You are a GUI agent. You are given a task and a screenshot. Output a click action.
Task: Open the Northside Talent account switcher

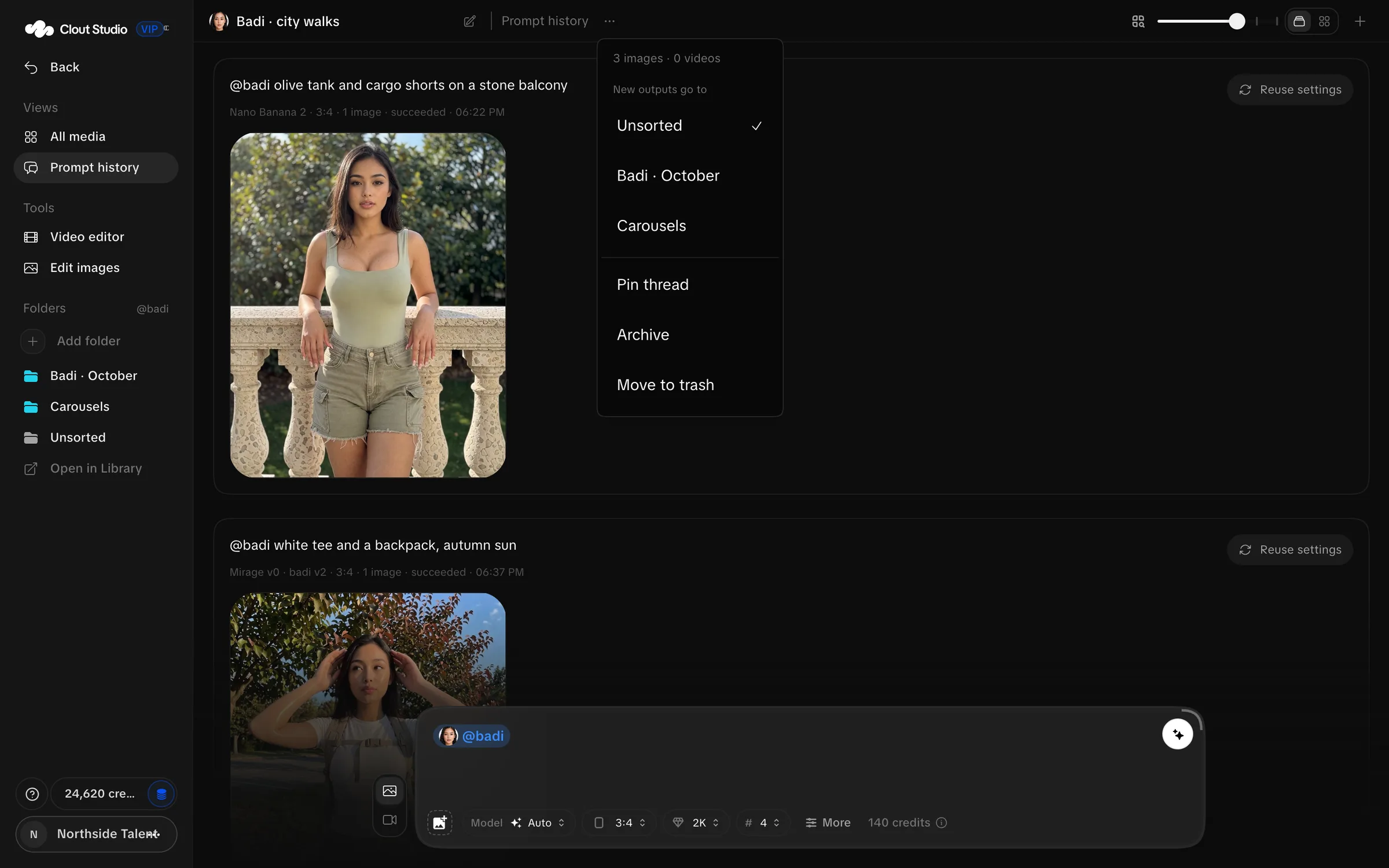pyautogui.click(x=96, y=834)
